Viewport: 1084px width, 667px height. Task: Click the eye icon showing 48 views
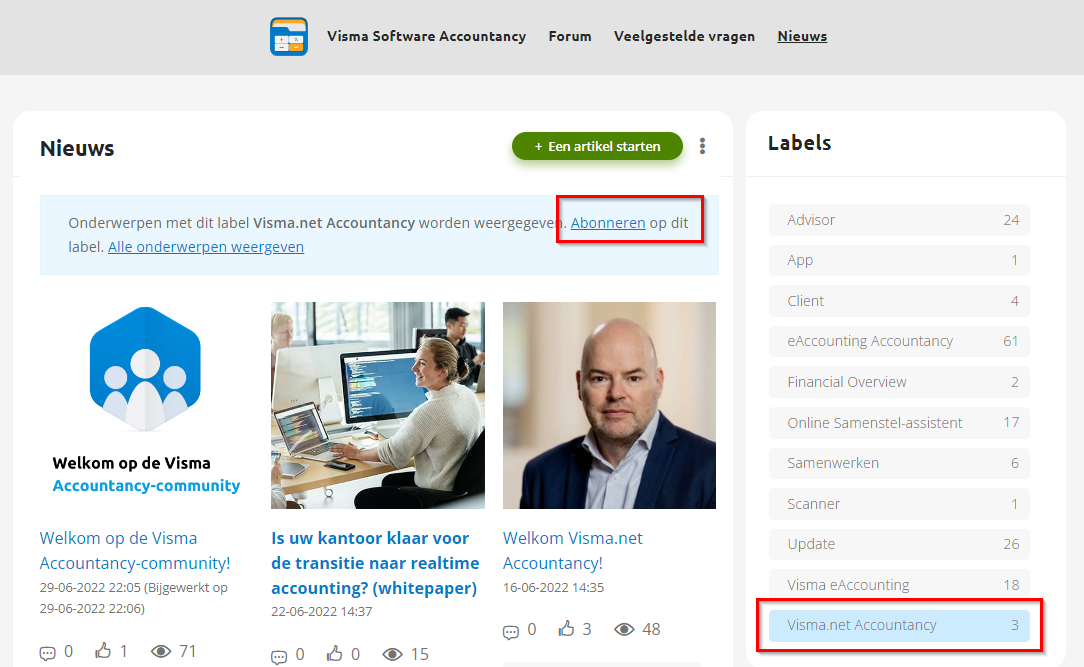(x=625, y=628)
